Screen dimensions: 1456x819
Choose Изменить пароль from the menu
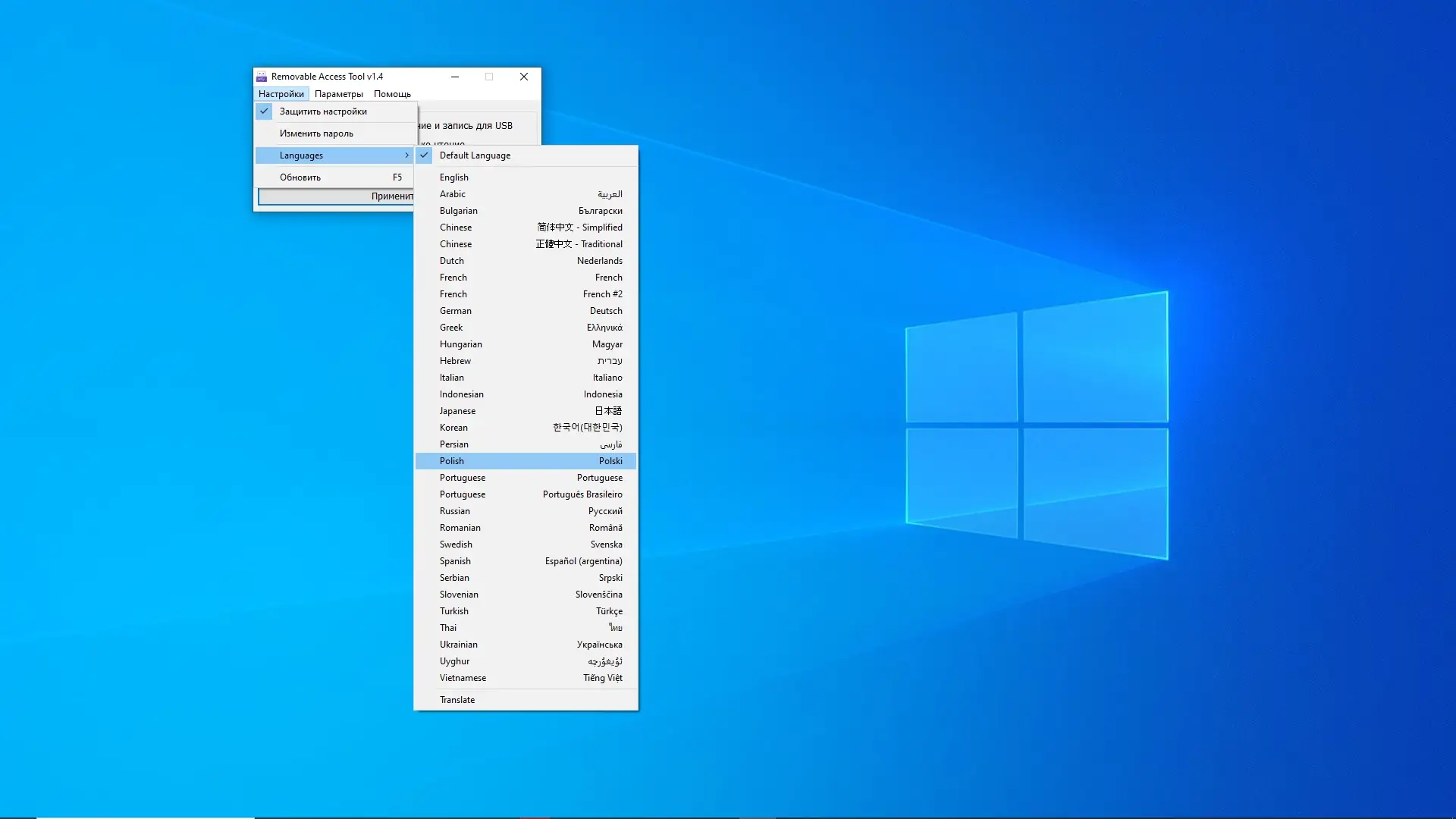click(x=316, y=133)
